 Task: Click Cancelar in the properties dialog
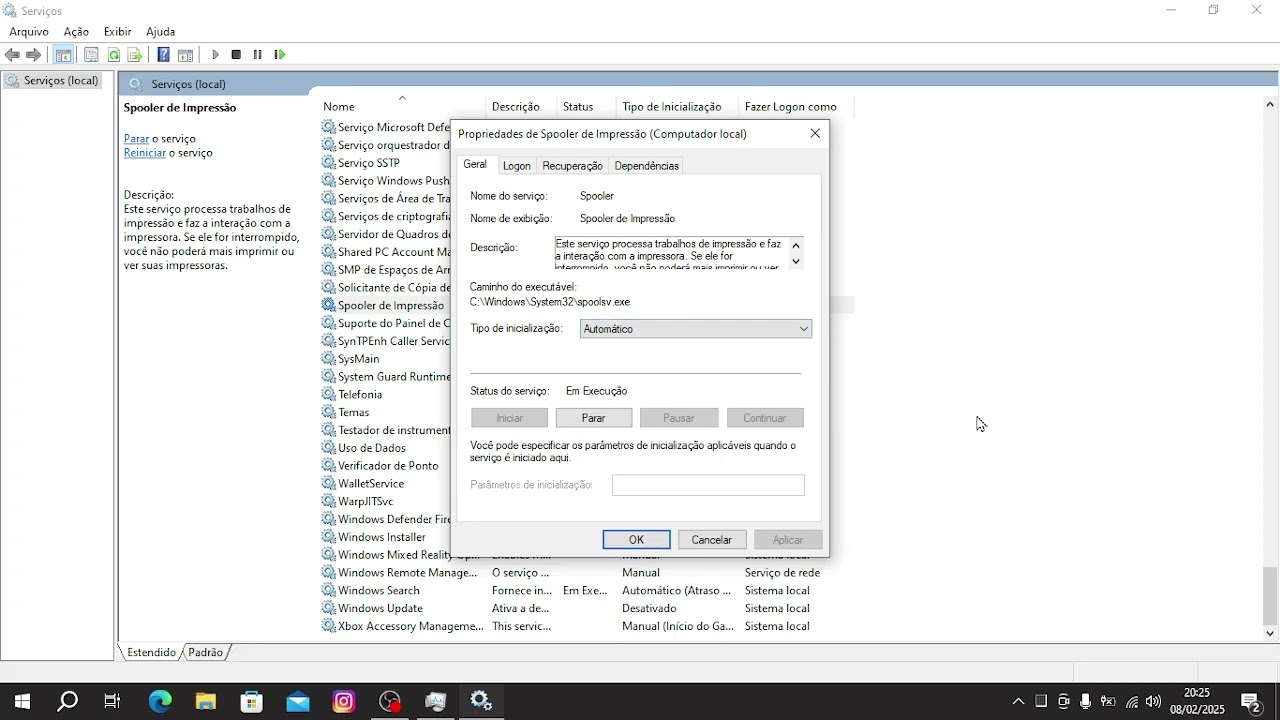click(712, 540)
